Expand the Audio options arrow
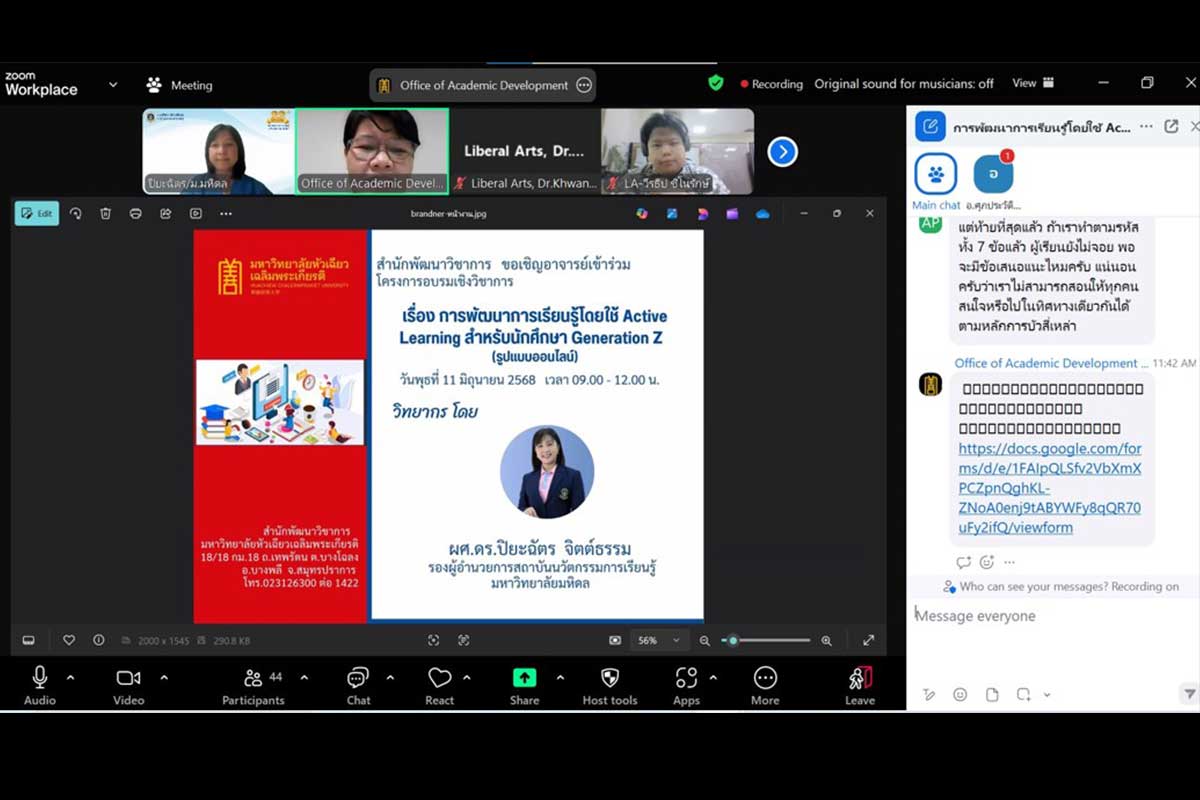Screen dimensions: 1200x800 click(x=70, y=678)
